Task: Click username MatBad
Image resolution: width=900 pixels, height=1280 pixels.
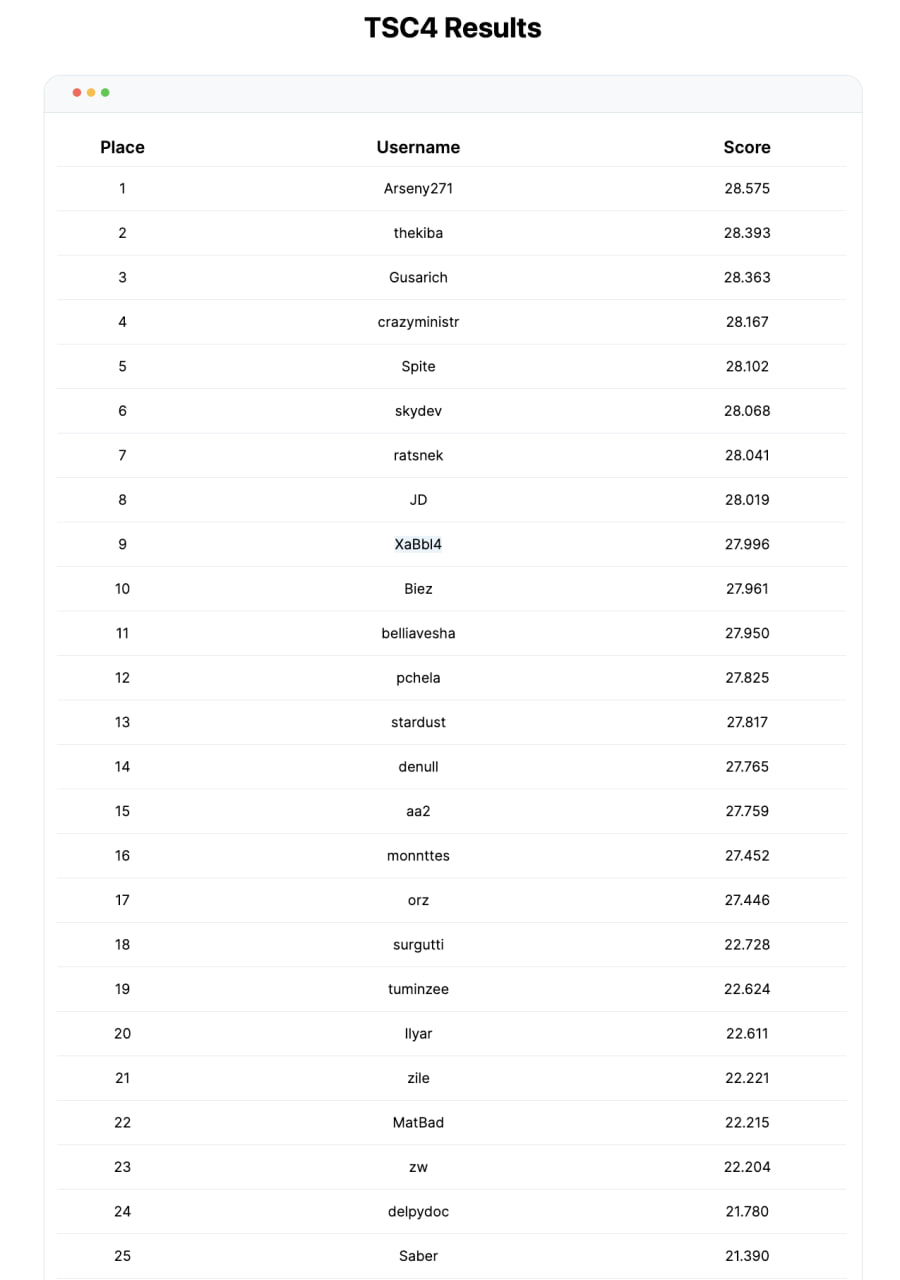Action: [418, 1122]
